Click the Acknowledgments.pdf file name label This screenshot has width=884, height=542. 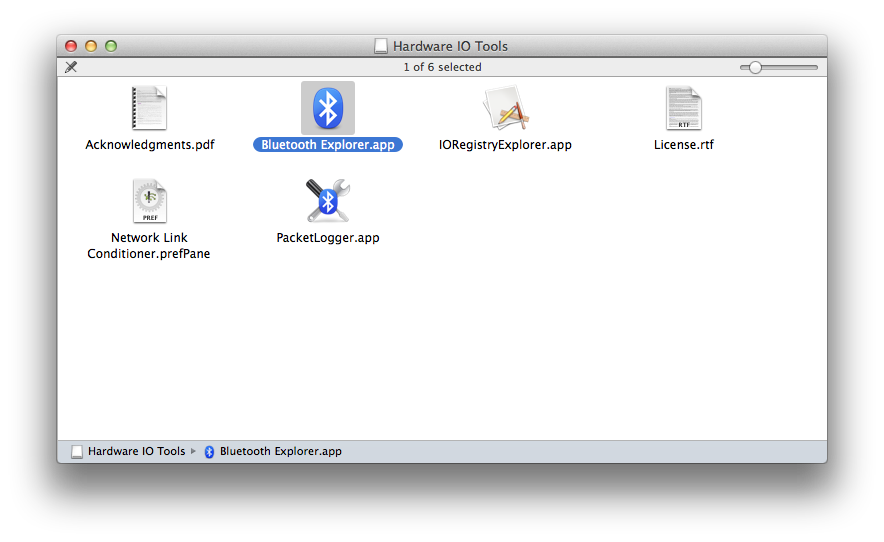click(x=149, y=145)
